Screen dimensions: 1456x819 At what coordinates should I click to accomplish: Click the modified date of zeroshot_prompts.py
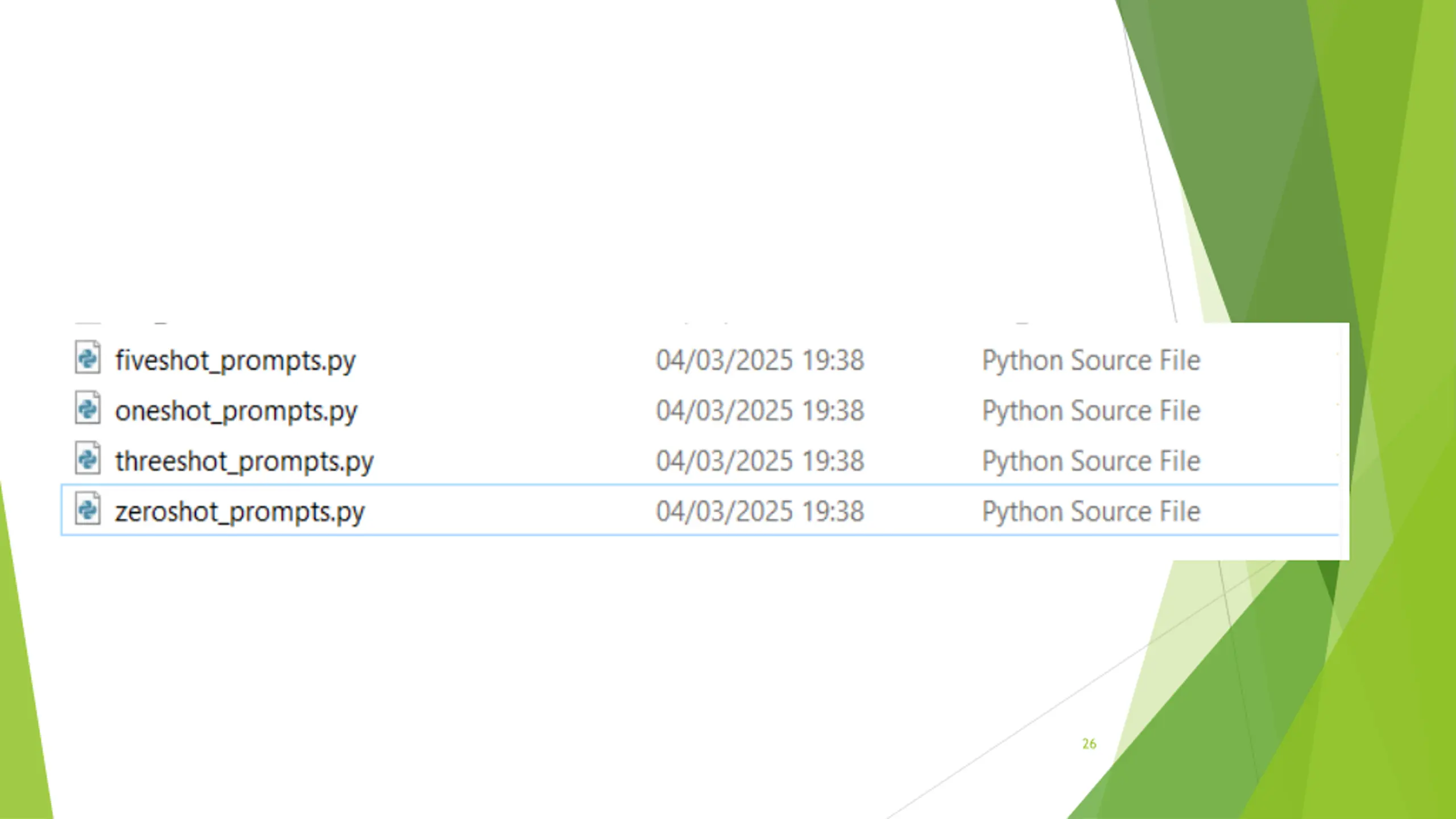(760, 511)
